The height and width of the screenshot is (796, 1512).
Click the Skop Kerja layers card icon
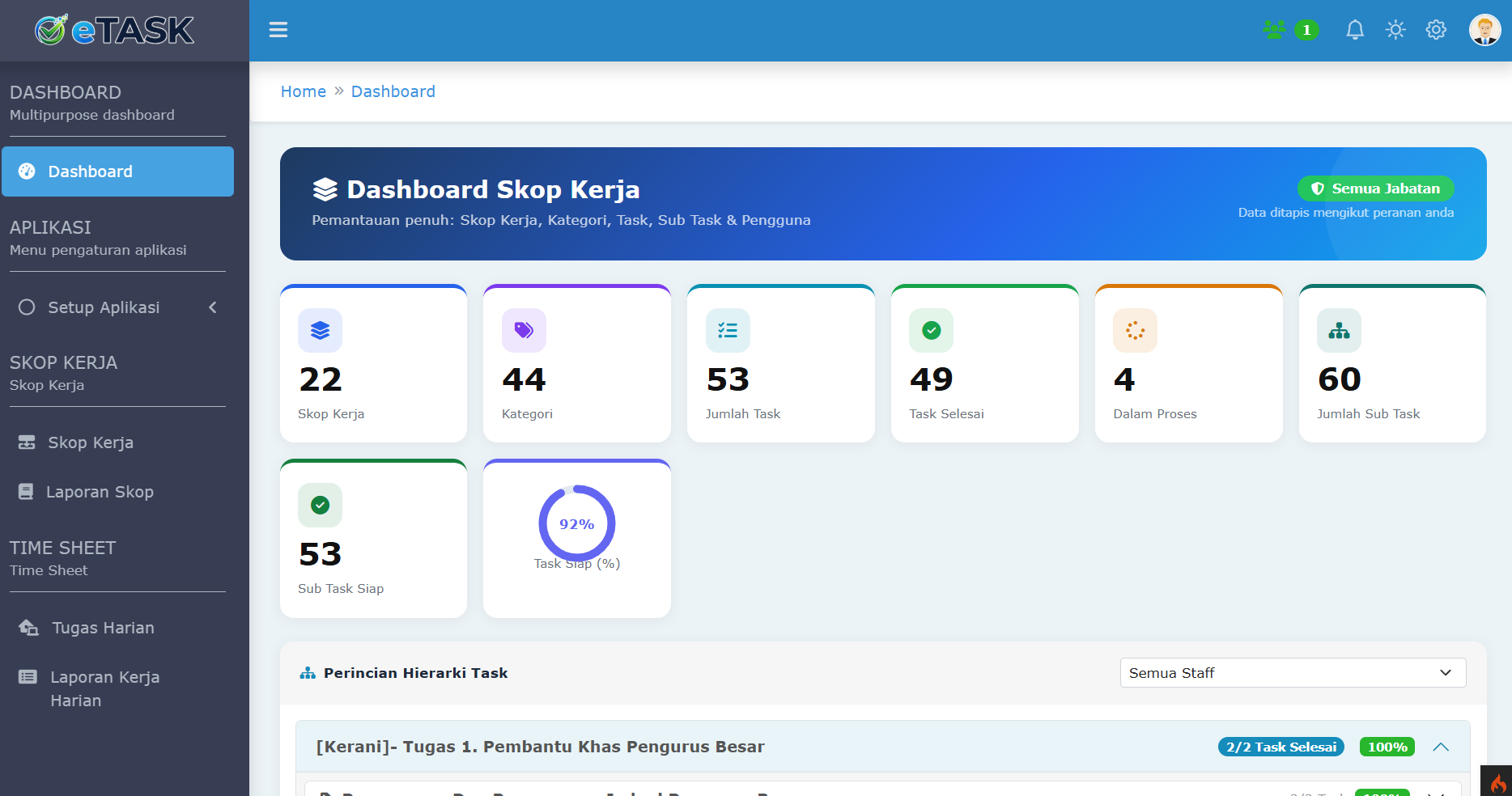coord(320,330)
